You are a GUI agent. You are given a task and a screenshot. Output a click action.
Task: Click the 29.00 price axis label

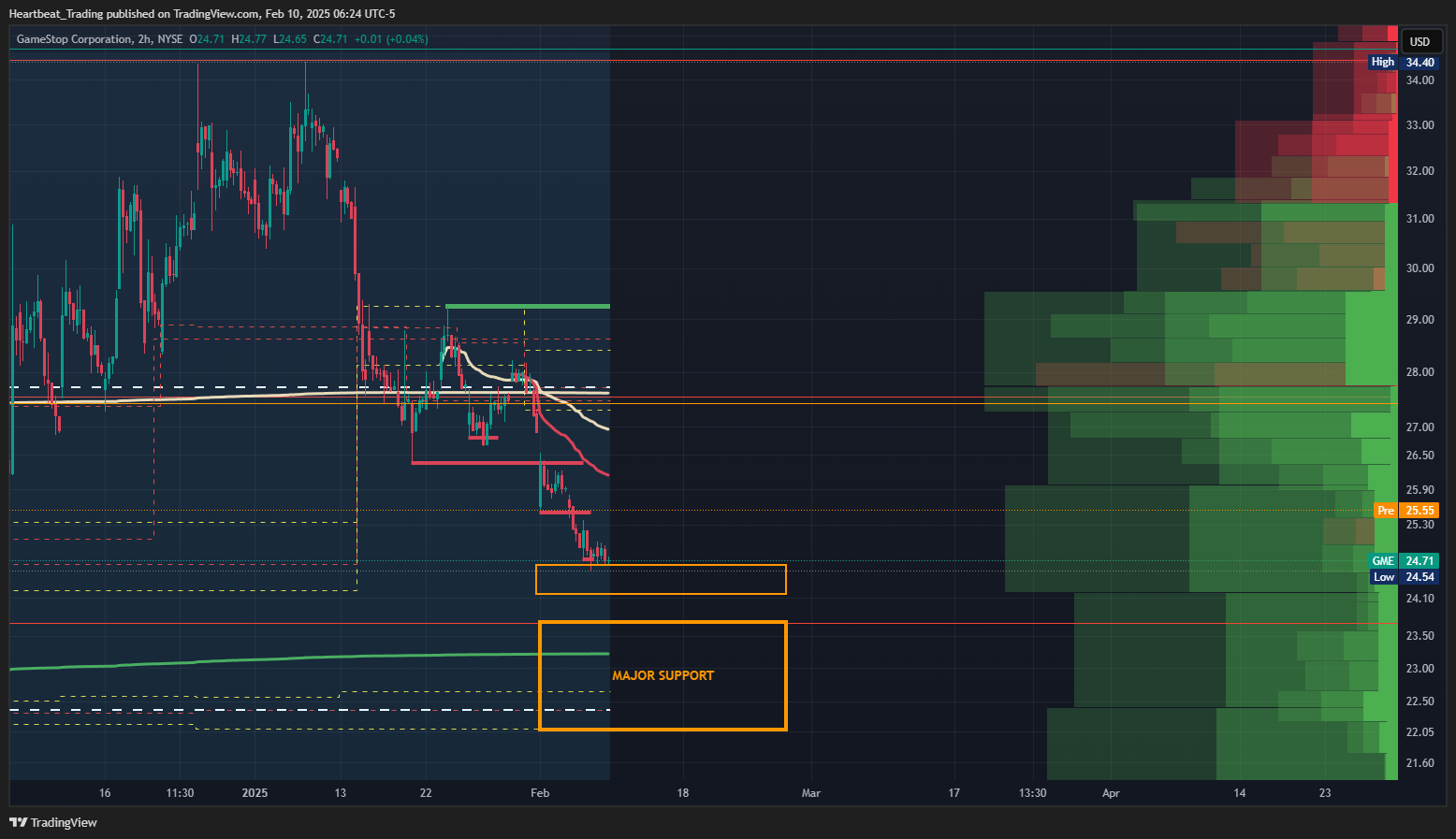pos(1420,320)
